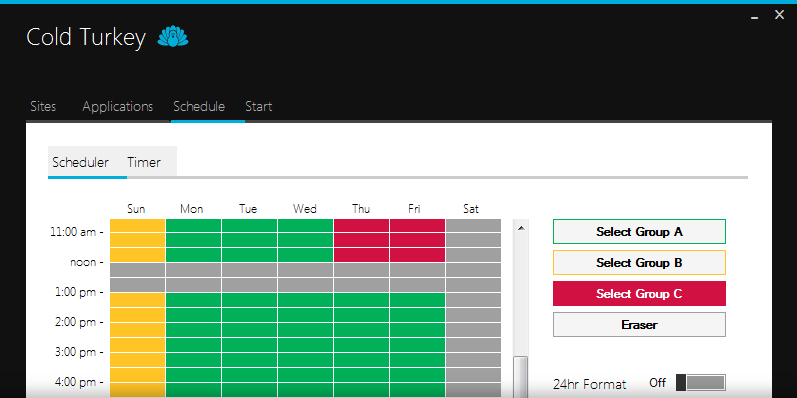Image resolution: width=797 pixels, height=398 pixels.
Task: Select the gray Saturday 2:00 pm schedule cell
Action: pyautogui.click(x=473, y=330)
